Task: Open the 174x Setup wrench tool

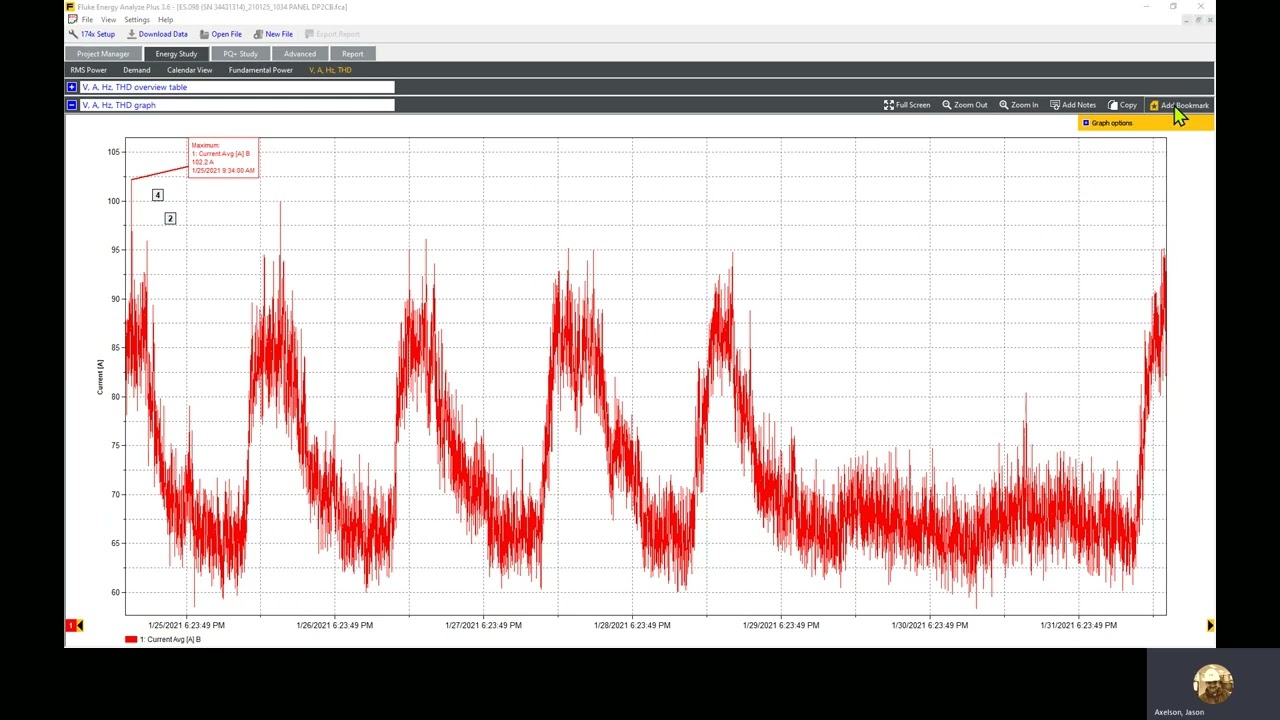Action: point(73,34)
